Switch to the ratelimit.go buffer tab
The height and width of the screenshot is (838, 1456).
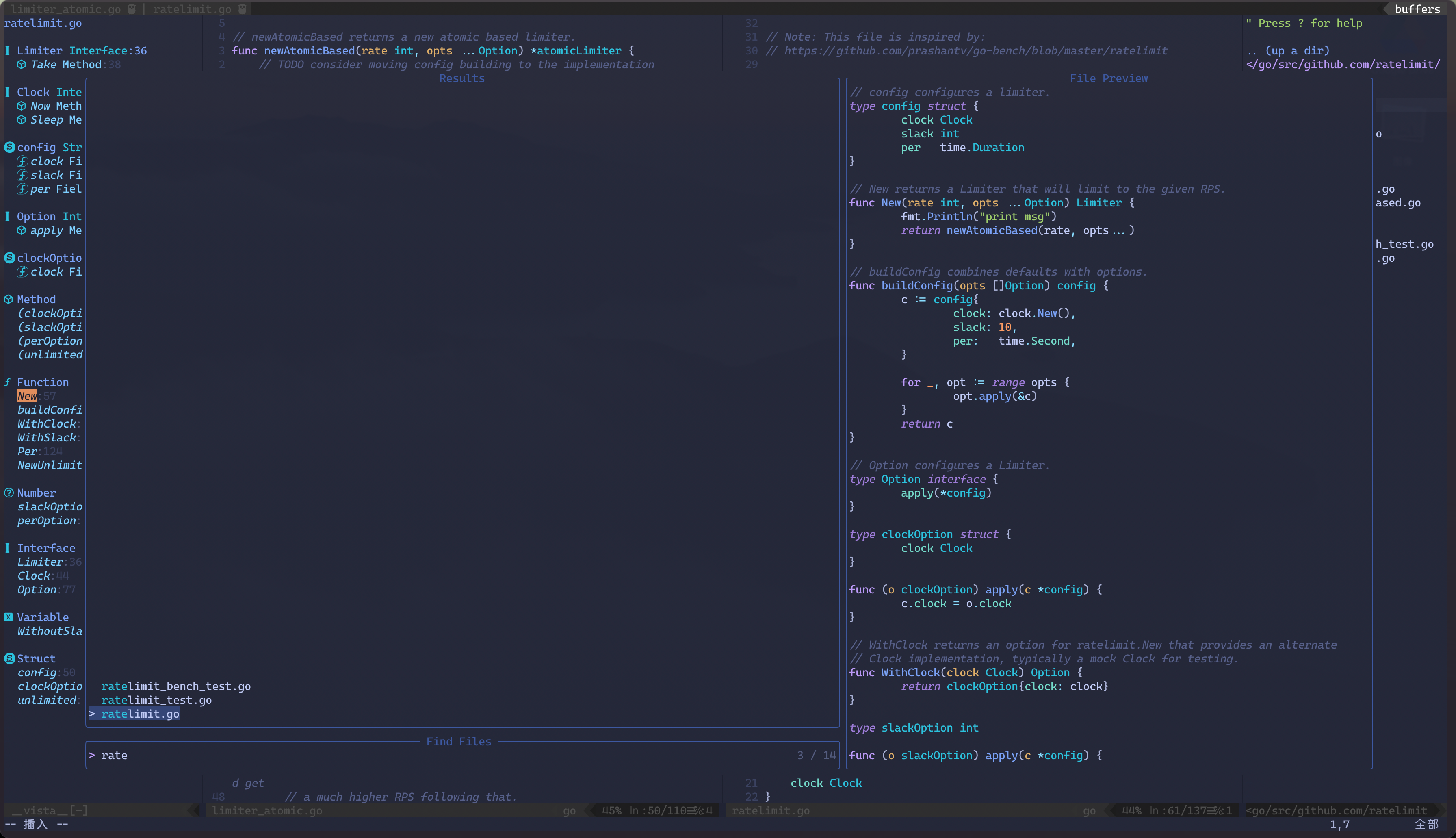point(192,9)
